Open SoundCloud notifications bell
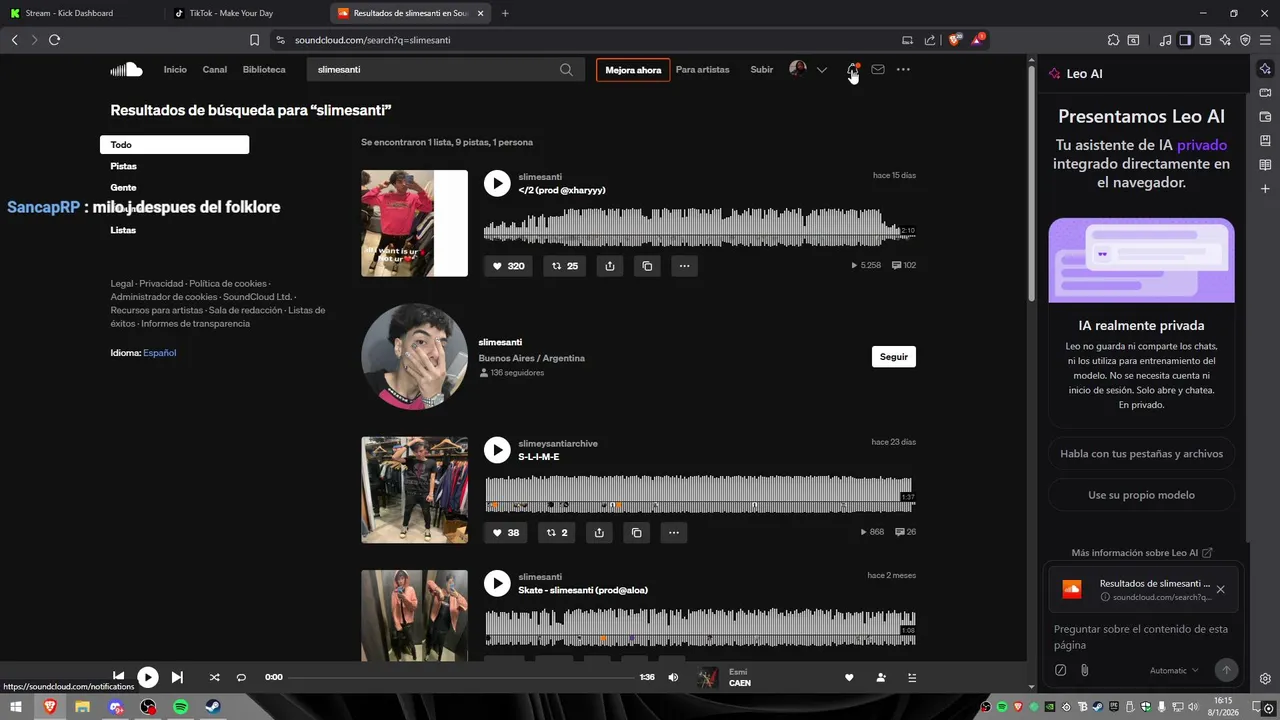Screen dimensions: 1280x720 (852, 70)
